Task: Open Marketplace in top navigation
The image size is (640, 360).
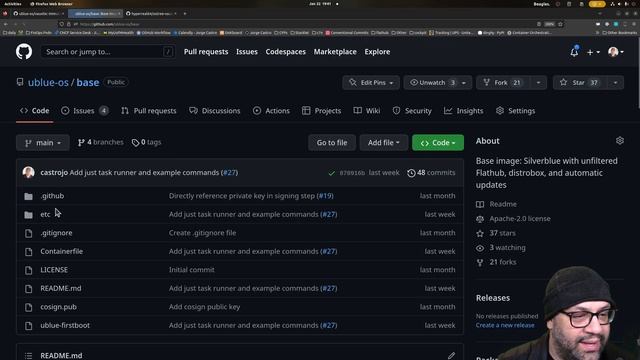Action: tap(335, 52)
